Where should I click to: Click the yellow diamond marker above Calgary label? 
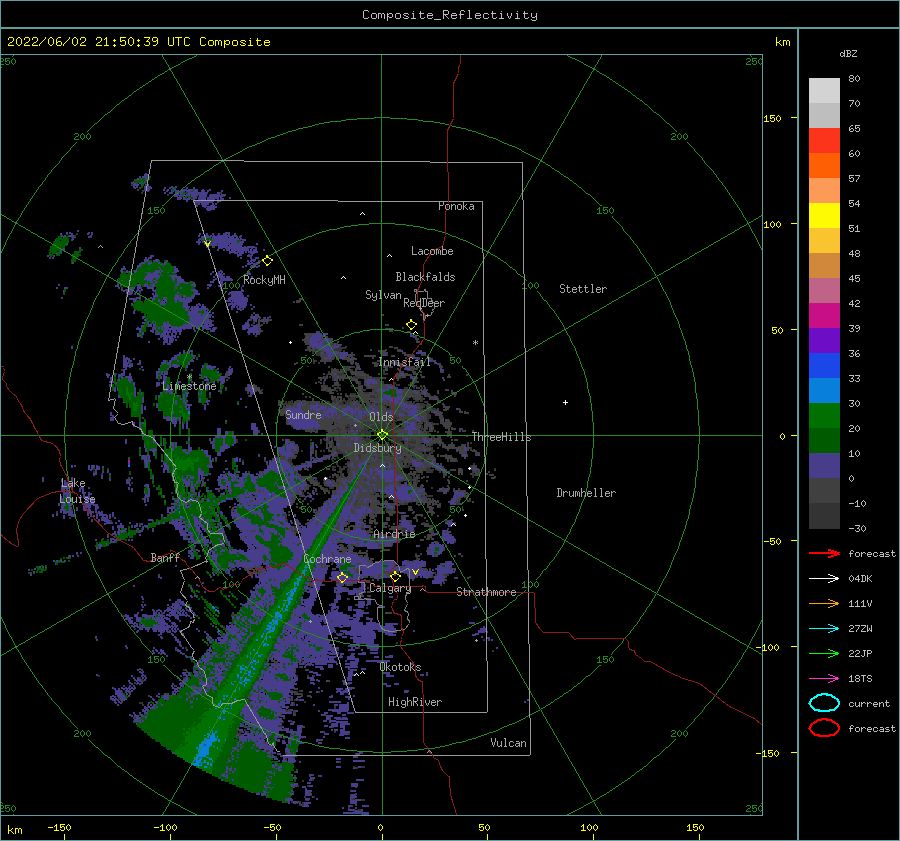(395, 576)
